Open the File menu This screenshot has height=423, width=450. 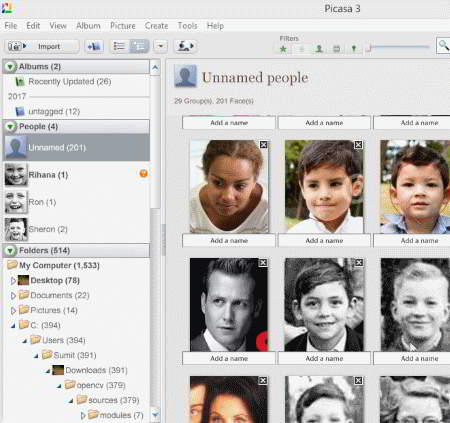(11, 26)
